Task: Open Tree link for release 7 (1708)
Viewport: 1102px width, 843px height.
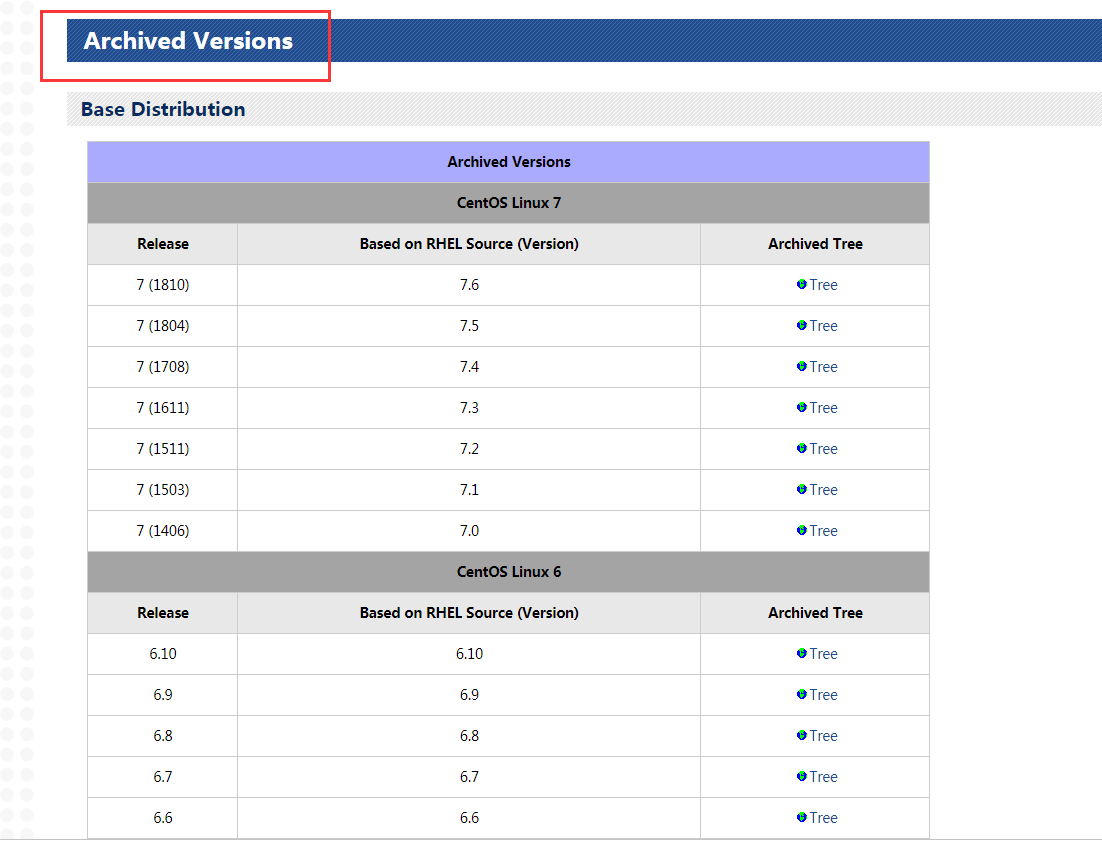Action: pyautogui.click(x=823, y=366)
